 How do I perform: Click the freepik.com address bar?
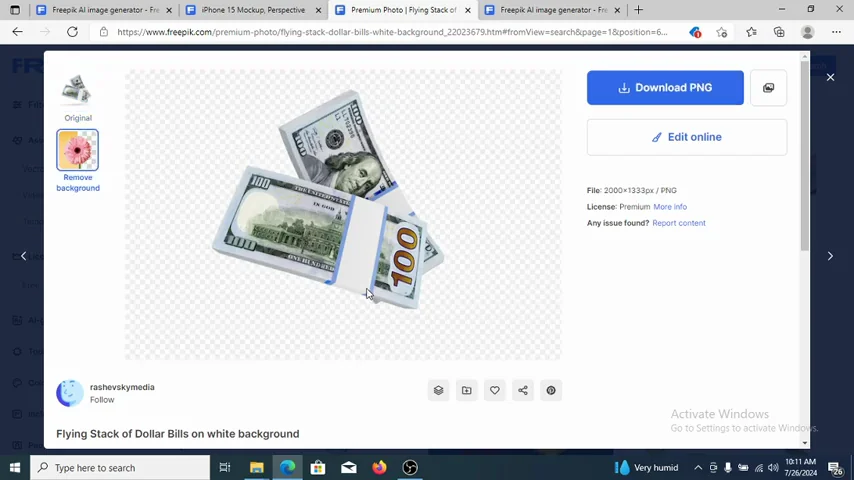pyautogui.click(x=392, y=32)
